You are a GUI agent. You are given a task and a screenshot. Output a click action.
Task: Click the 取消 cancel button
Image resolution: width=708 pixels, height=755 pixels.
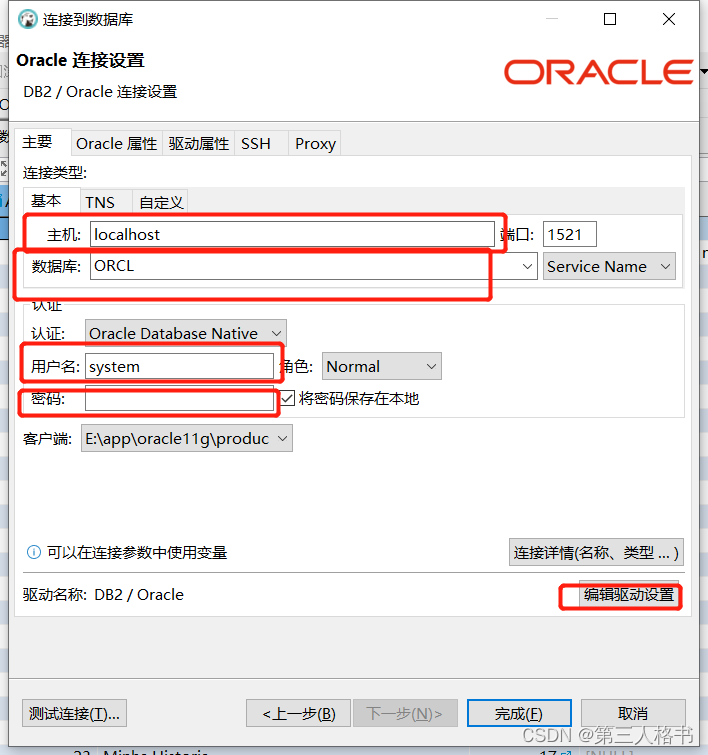[x=633, y=713]
